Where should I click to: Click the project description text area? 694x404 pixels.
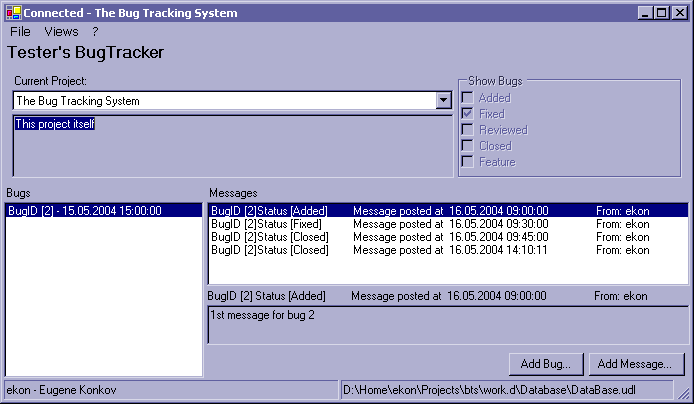(230, 146)
